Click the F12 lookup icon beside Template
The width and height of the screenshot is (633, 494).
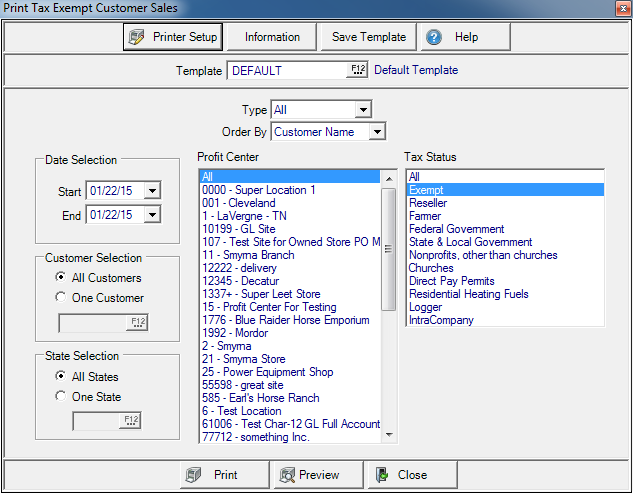357,70
